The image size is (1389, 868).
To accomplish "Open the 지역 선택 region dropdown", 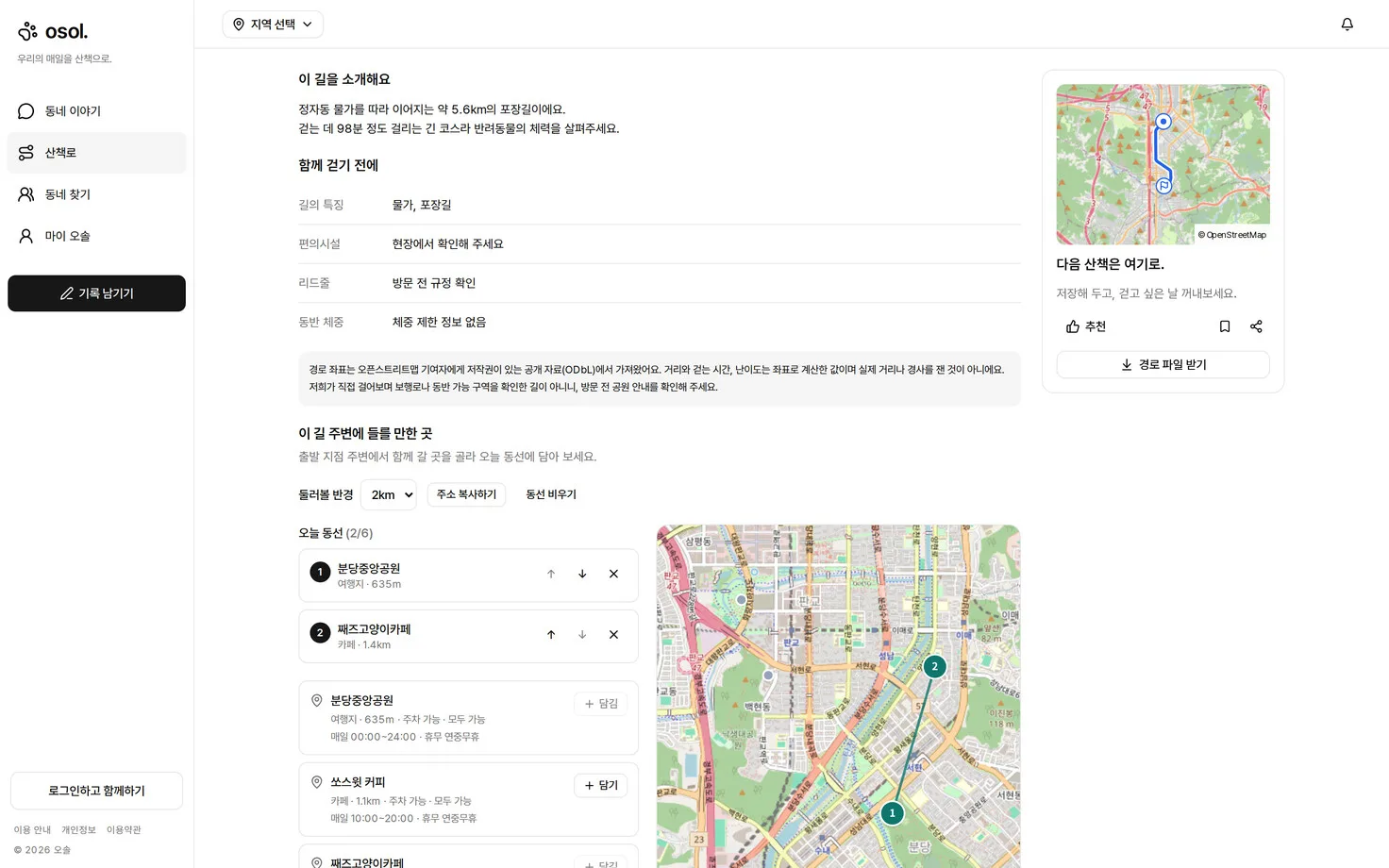I will coord(273,25).
